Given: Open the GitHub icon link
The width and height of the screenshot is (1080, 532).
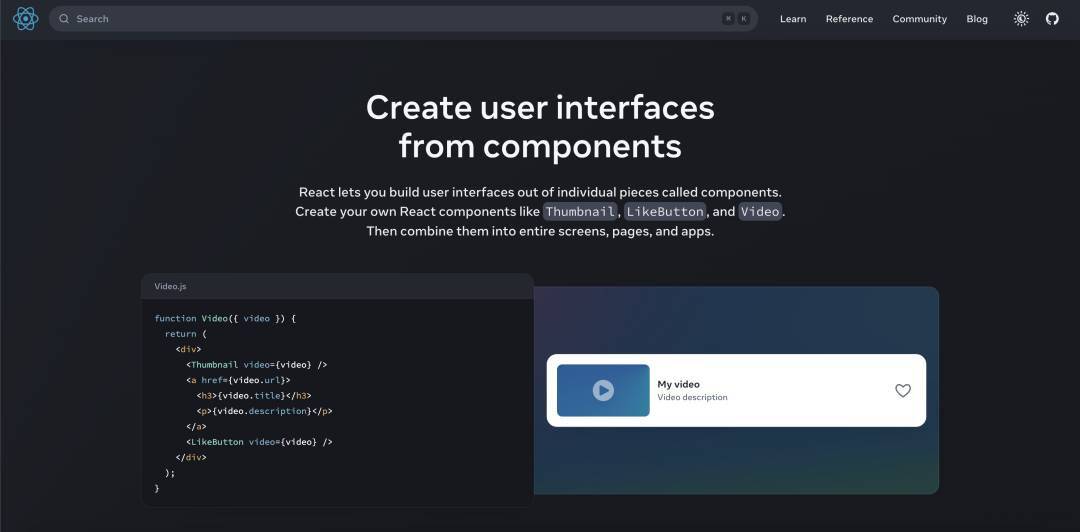Looking at the screenshot, I should click(x=1052, y=19).
